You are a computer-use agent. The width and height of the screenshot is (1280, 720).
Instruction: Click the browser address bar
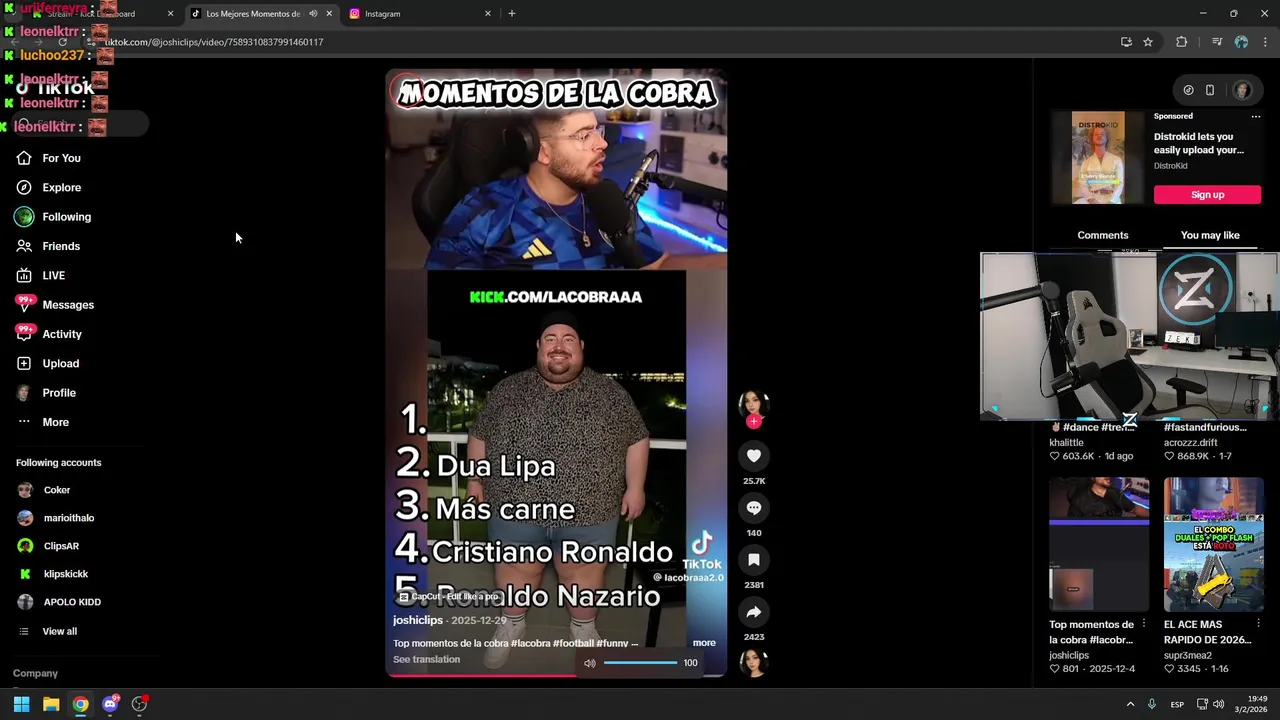pyautogui.click(x=600, y=42)
